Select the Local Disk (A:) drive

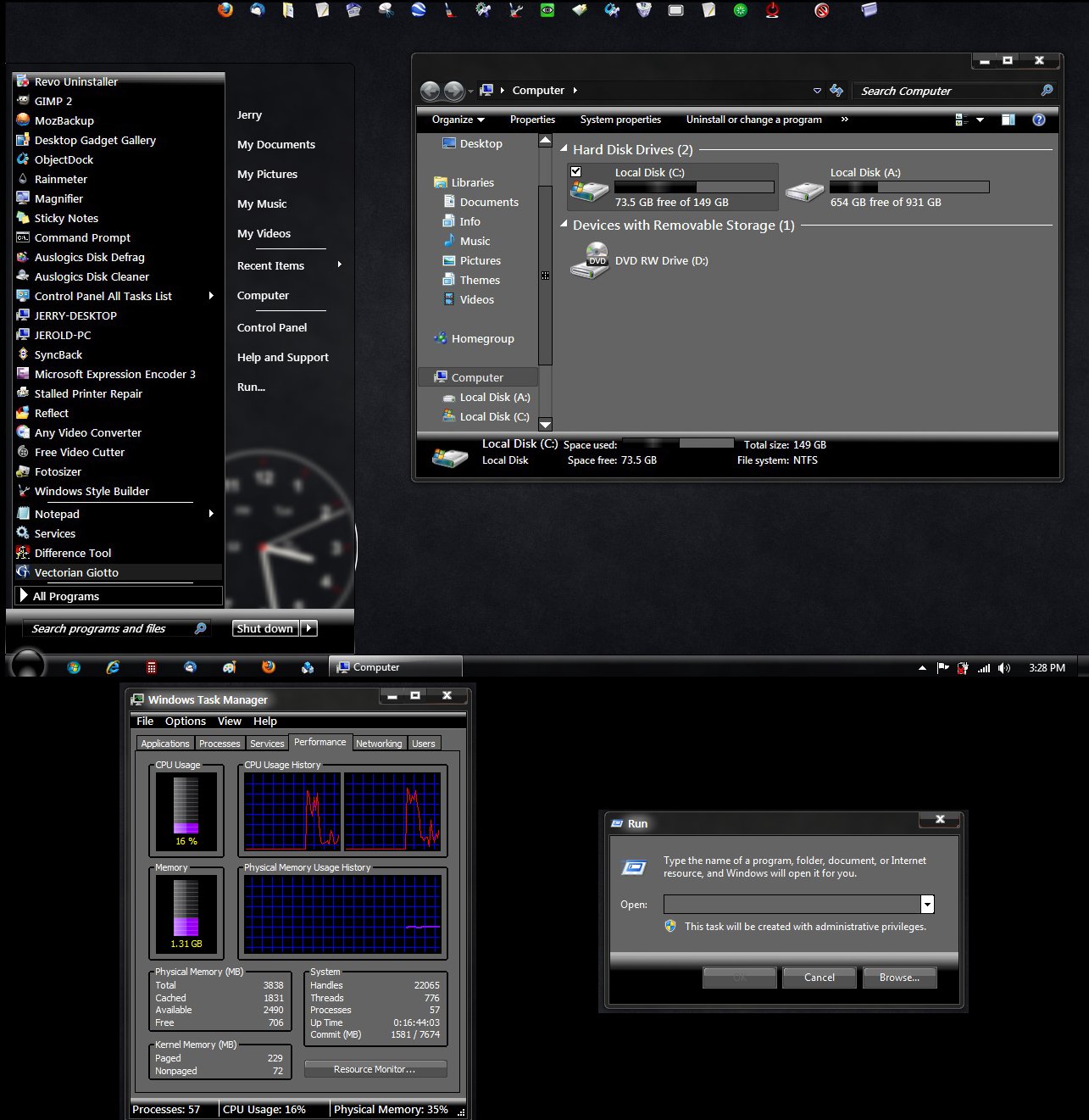[x=886, y=187]
